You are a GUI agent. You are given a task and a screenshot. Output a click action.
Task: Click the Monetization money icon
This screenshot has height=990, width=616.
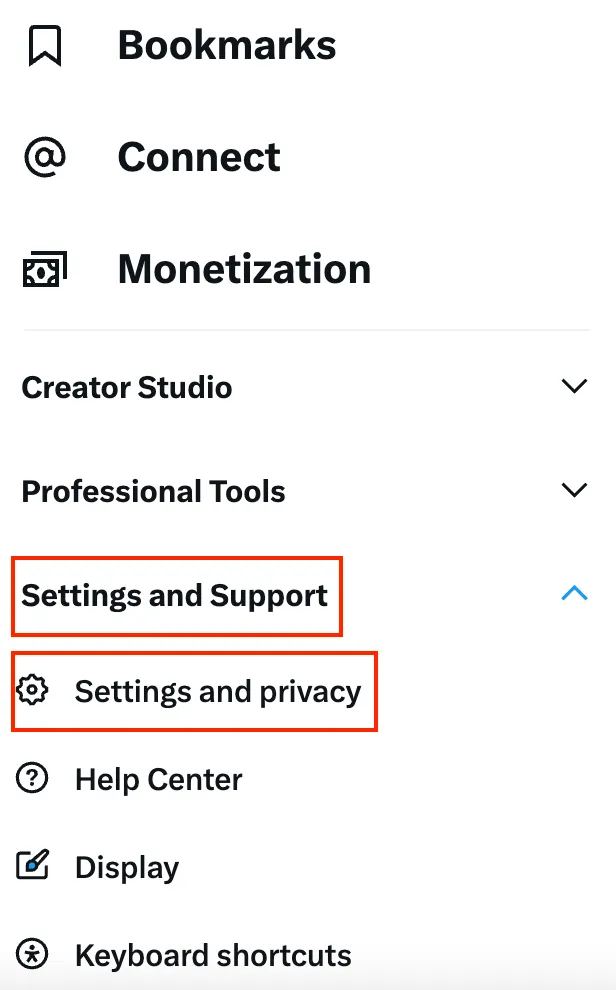[x=45, y=269]
